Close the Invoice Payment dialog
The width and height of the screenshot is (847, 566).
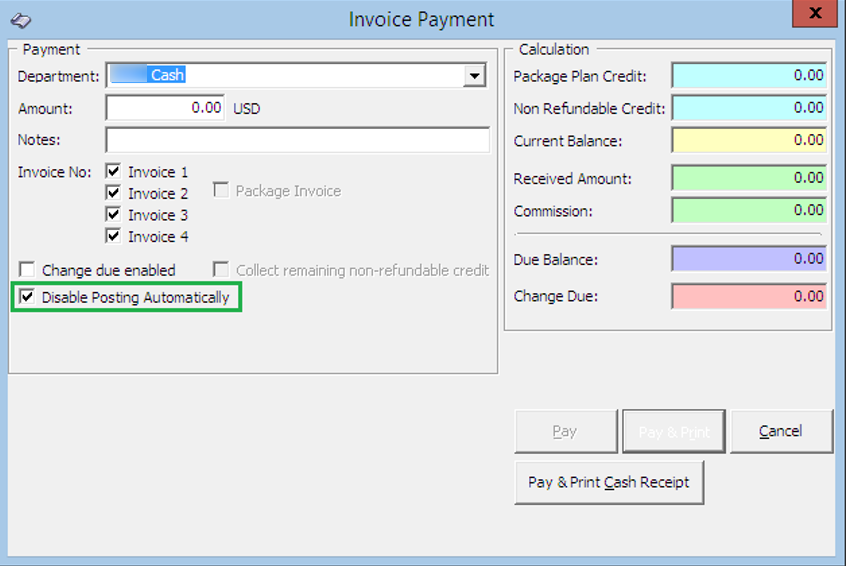pyautogui.click(x=815, y=13)
